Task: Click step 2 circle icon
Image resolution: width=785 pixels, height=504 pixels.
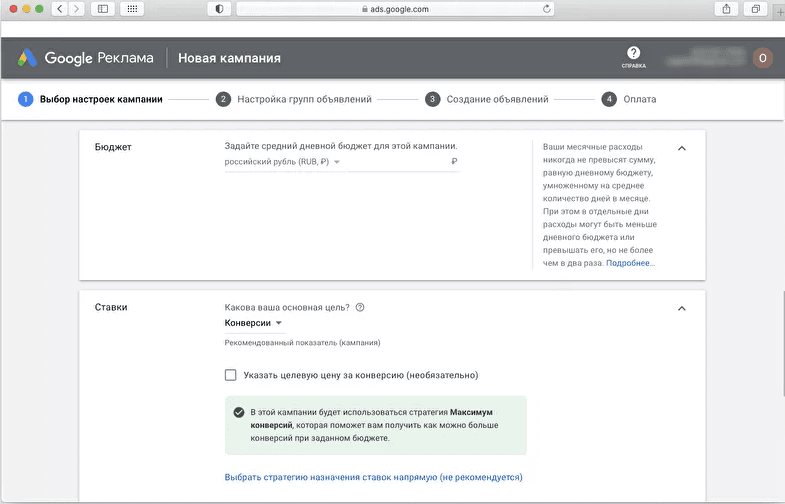Action: 223,99
